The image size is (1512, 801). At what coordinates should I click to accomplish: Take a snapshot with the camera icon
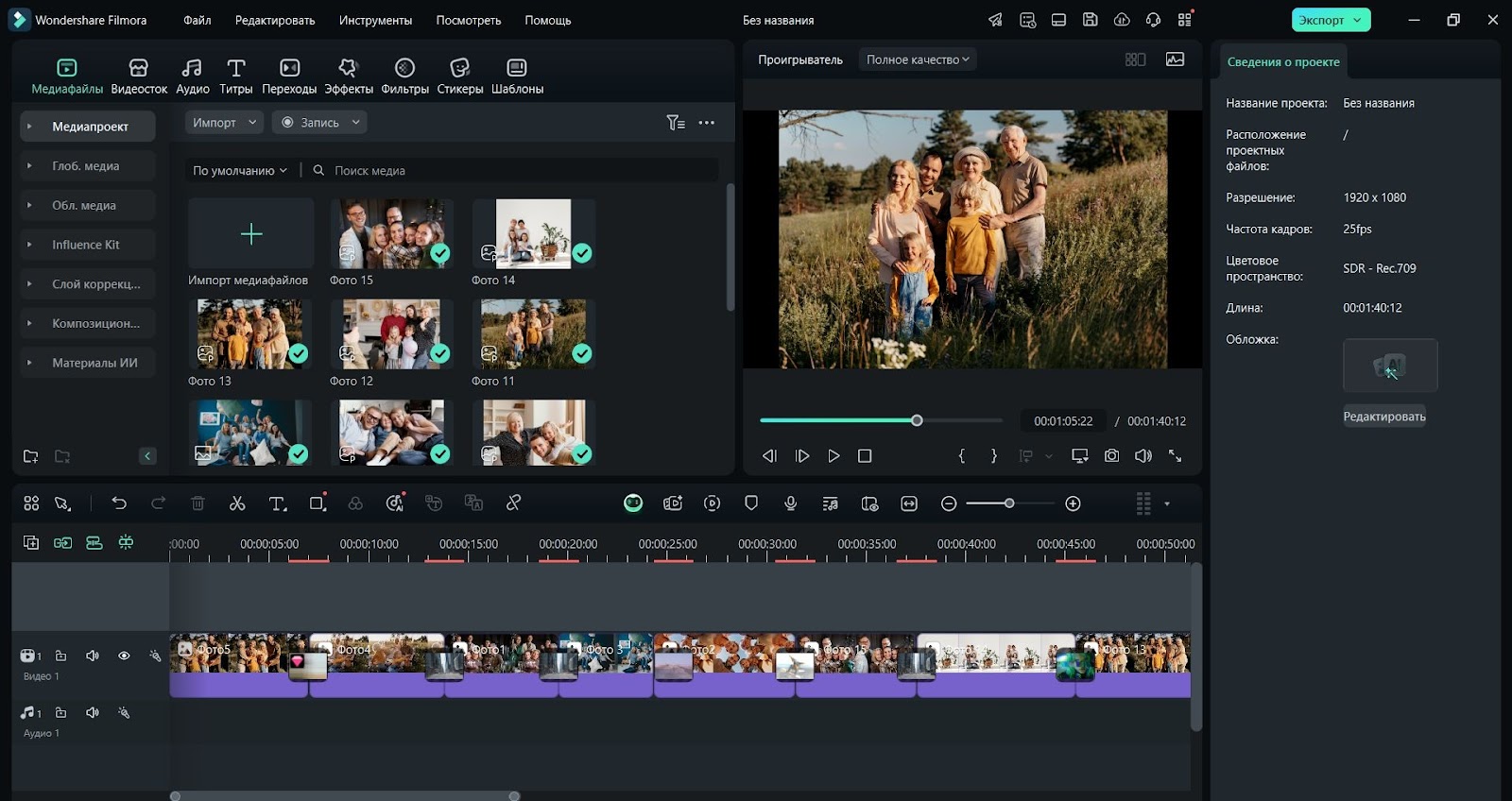tap(1111, 455)
